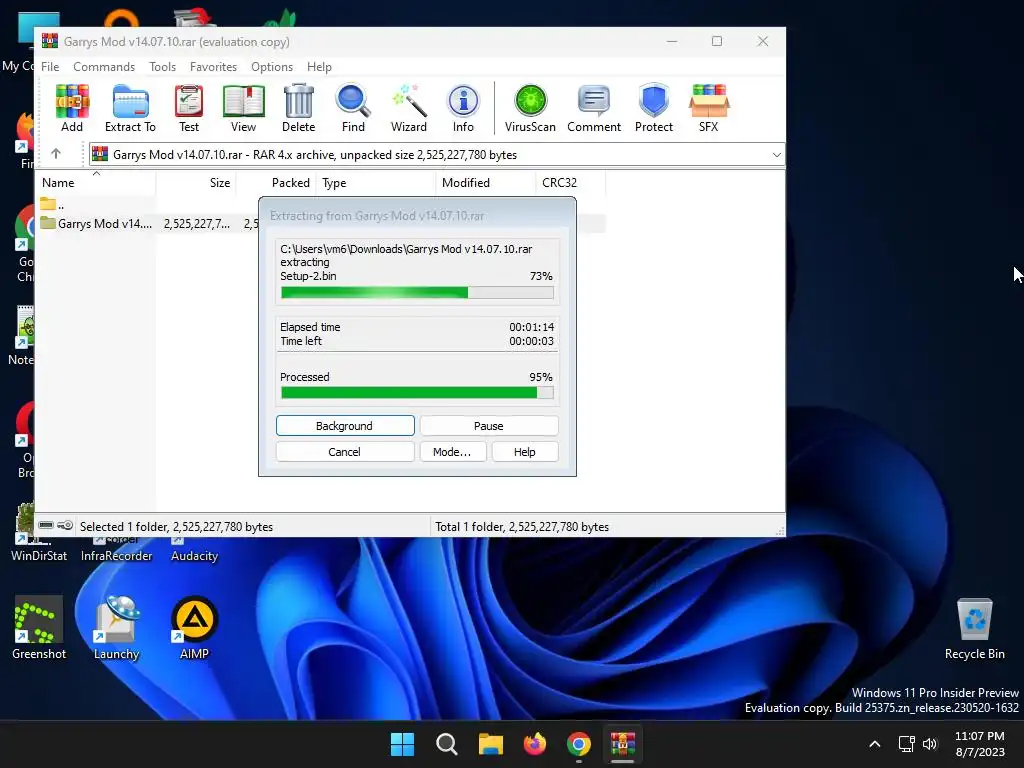Sort by the Modified column header
1024x768 pixels.
click(485, 183)
